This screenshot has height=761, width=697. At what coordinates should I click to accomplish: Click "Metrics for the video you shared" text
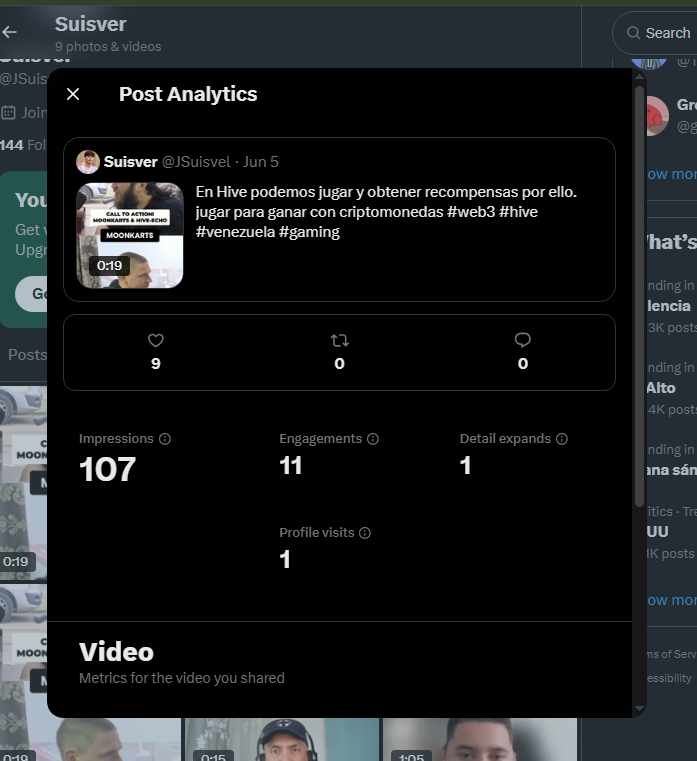click(182, 678)
